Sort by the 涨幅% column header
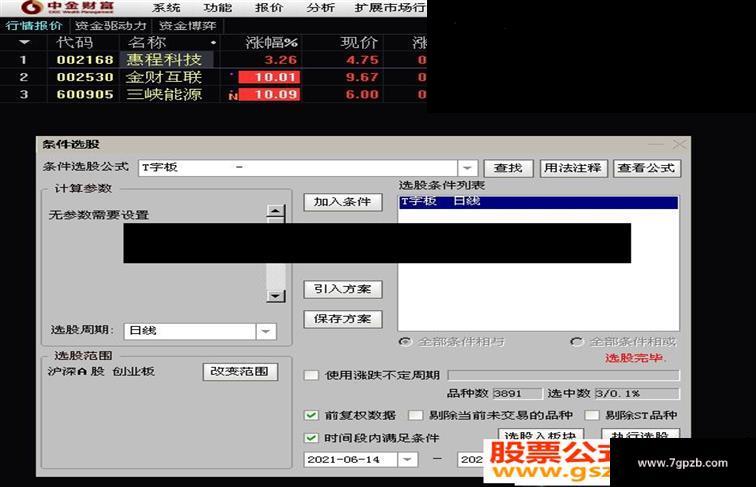Viewport: 756px width, 487px height. (x=271, y=42)
